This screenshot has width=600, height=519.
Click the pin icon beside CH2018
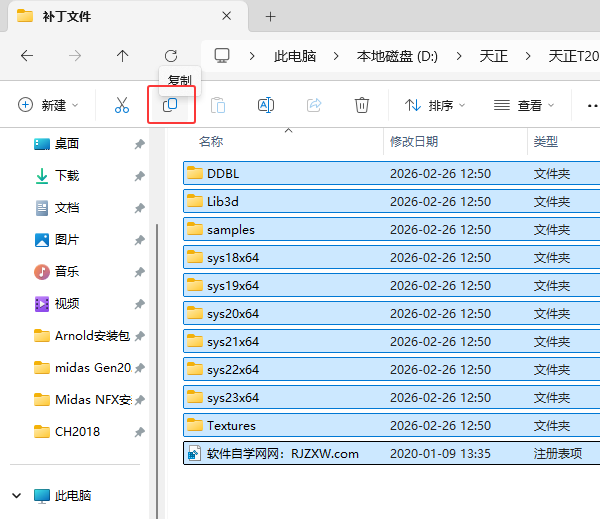(139, 432)
